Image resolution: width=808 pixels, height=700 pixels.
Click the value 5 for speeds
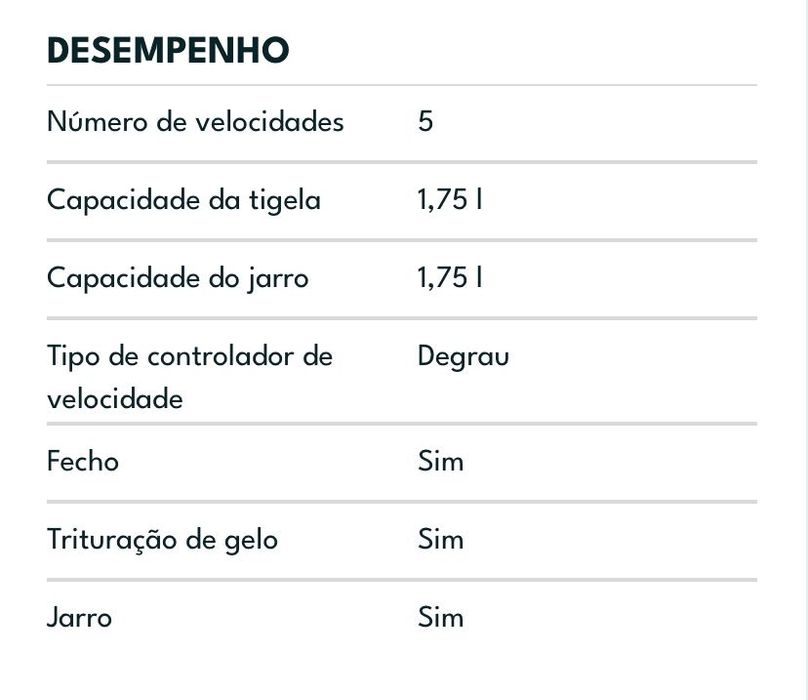click(426, 122)
